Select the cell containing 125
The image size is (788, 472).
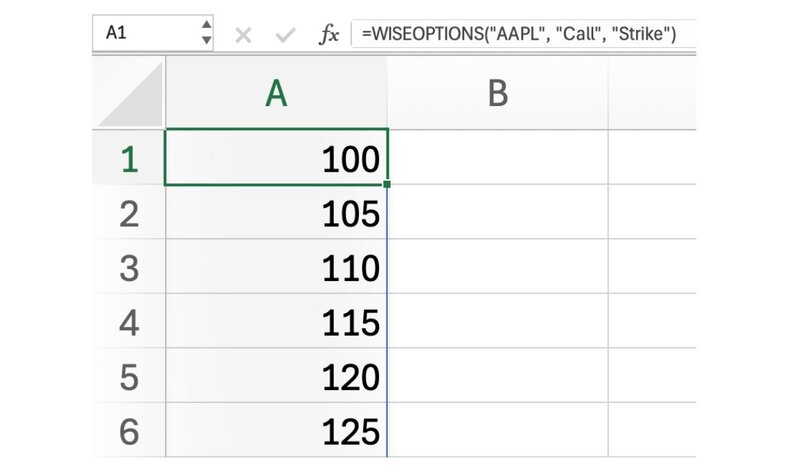pos(276,431)
